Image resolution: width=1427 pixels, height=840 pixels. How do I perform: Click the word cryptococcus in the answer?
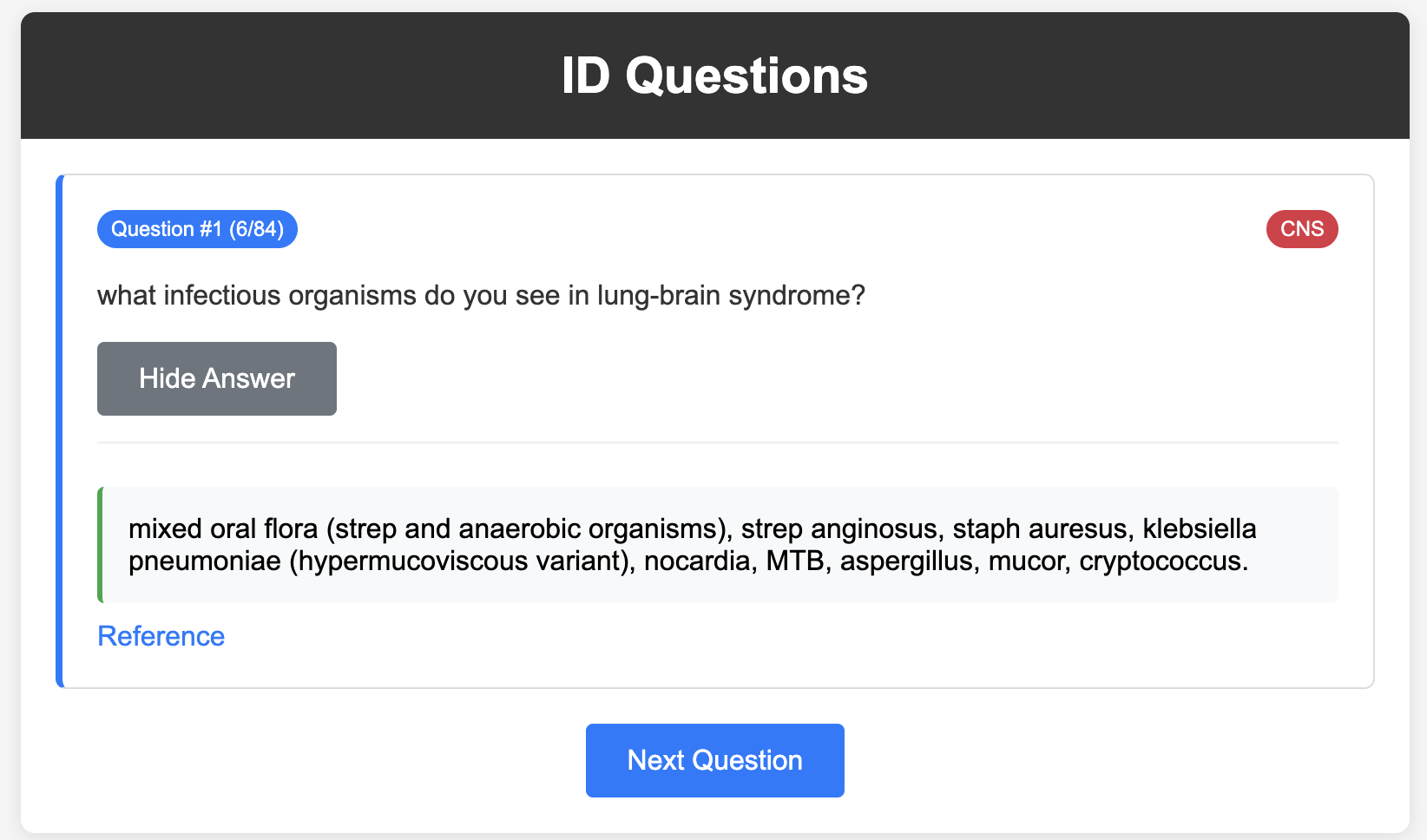[x=1163, y=561]
